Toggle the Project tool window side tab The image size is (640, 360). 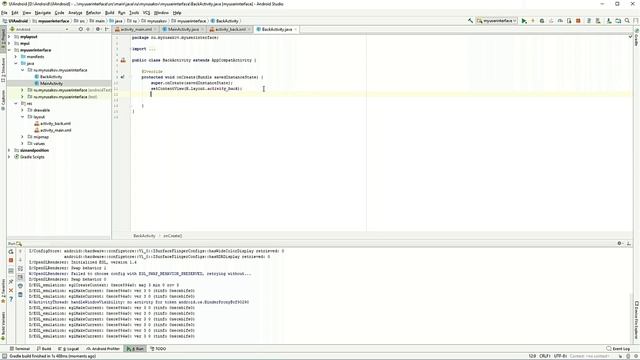(3, 40)
